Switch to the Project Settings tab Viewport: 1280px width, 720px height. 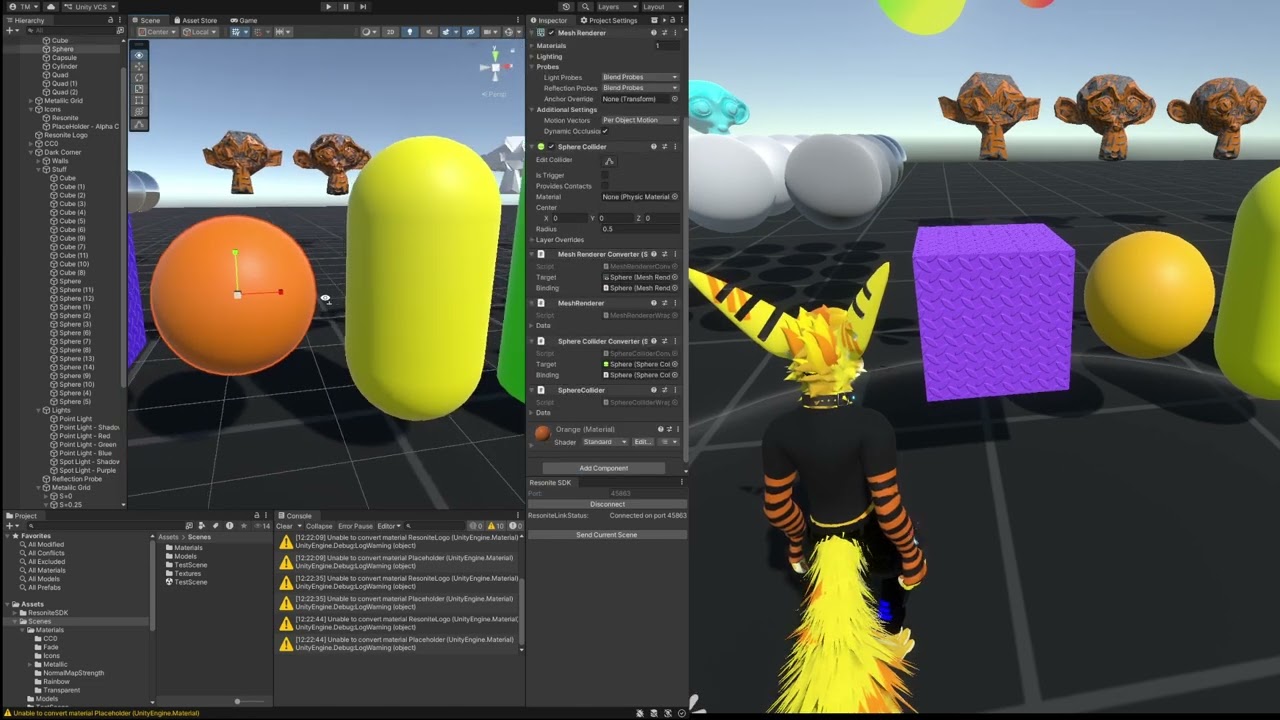click(608, 20)
